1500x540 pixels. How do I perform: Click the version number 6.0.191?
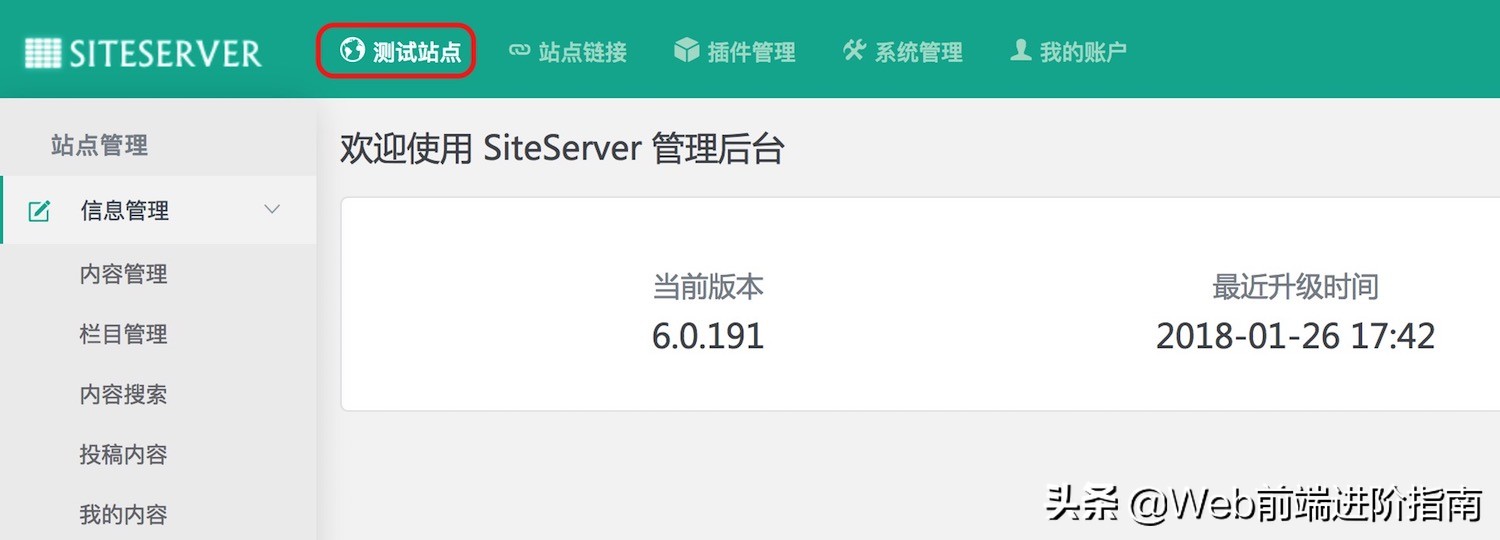point(708,336)
